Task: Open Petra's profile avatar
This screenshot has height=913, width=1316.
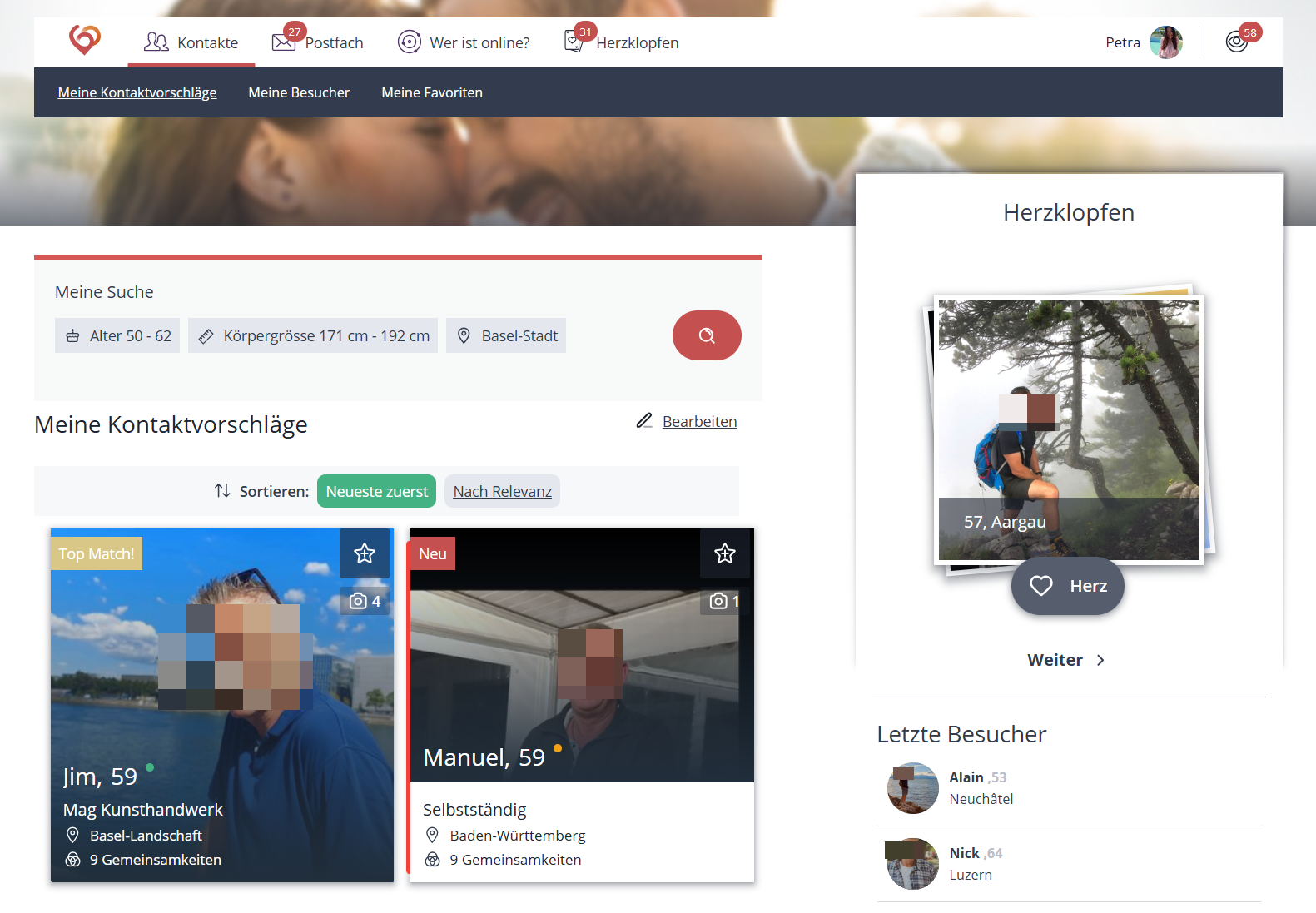Action: pyautogui.click(x=1165, y=42)
